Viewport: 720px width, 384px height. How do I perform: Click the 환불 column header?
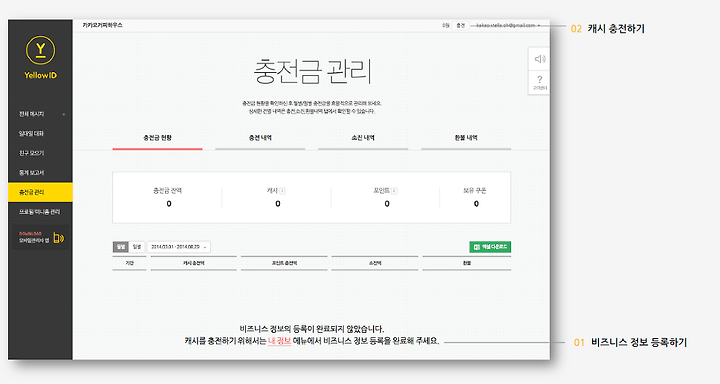tap(467, 263)
